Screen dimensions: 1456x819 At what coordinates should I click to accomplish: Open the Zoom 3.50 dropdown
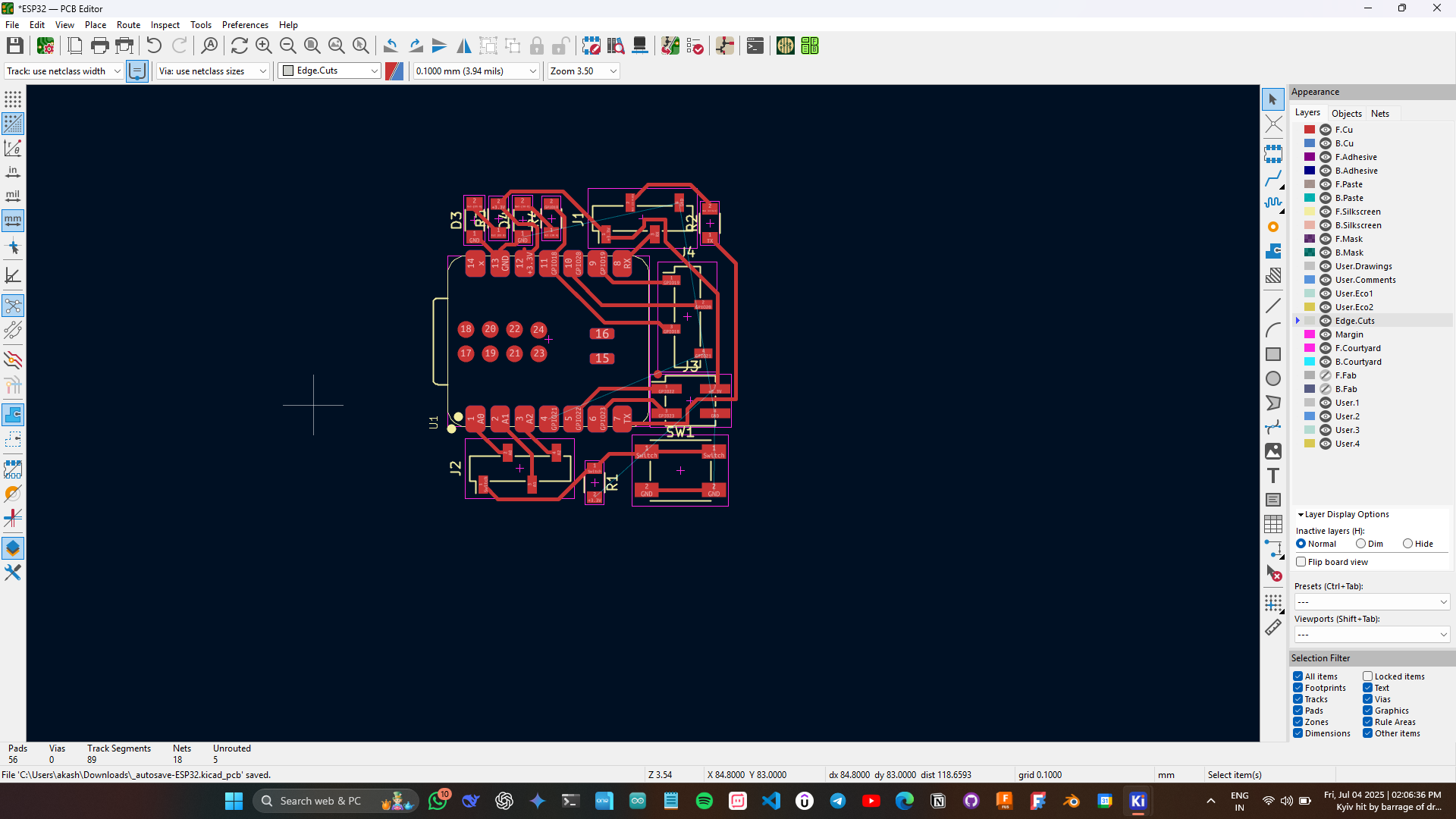tap(583, 71)
